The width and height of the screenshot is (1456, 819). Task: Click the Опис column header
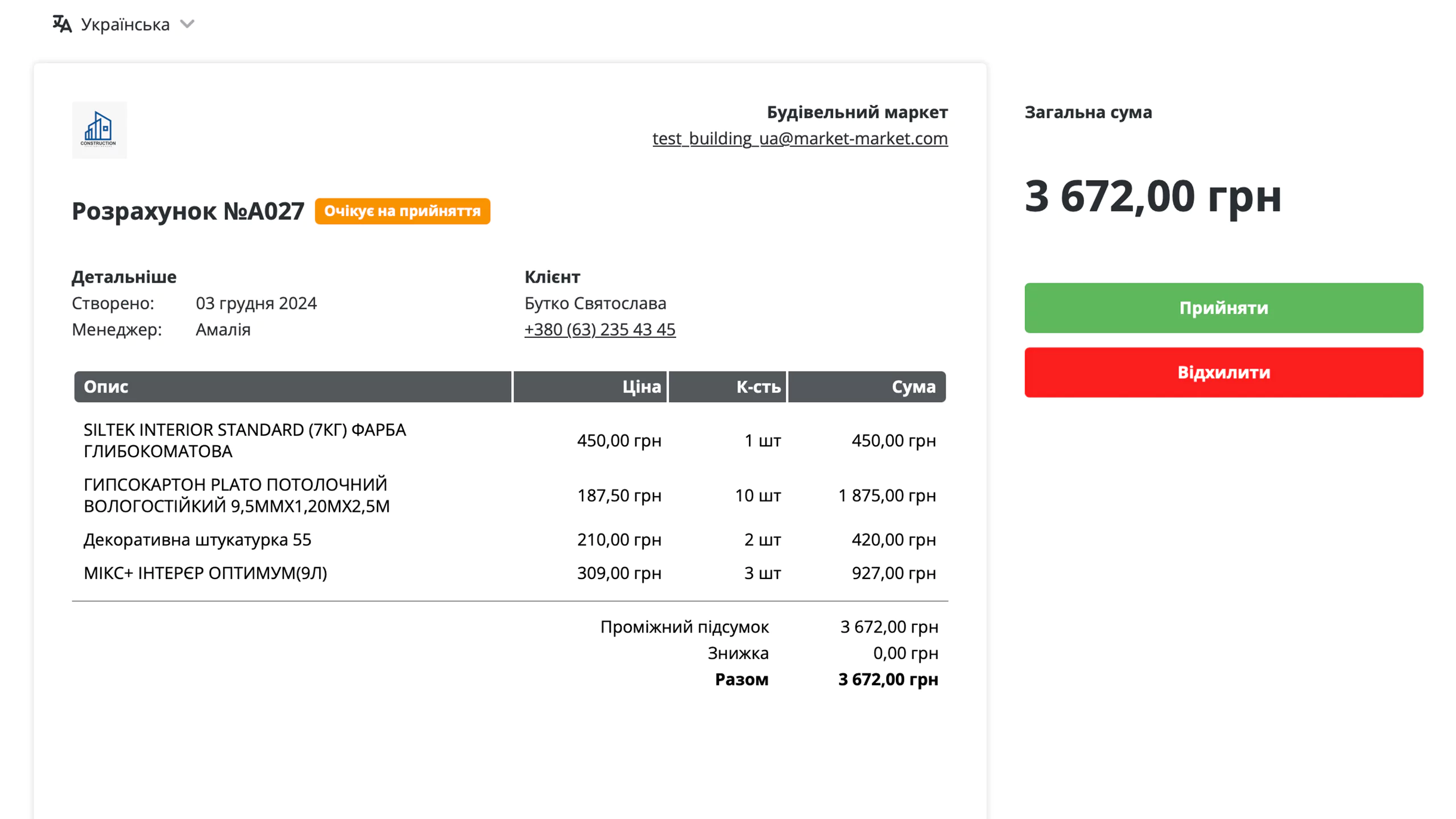coord(293,387)
